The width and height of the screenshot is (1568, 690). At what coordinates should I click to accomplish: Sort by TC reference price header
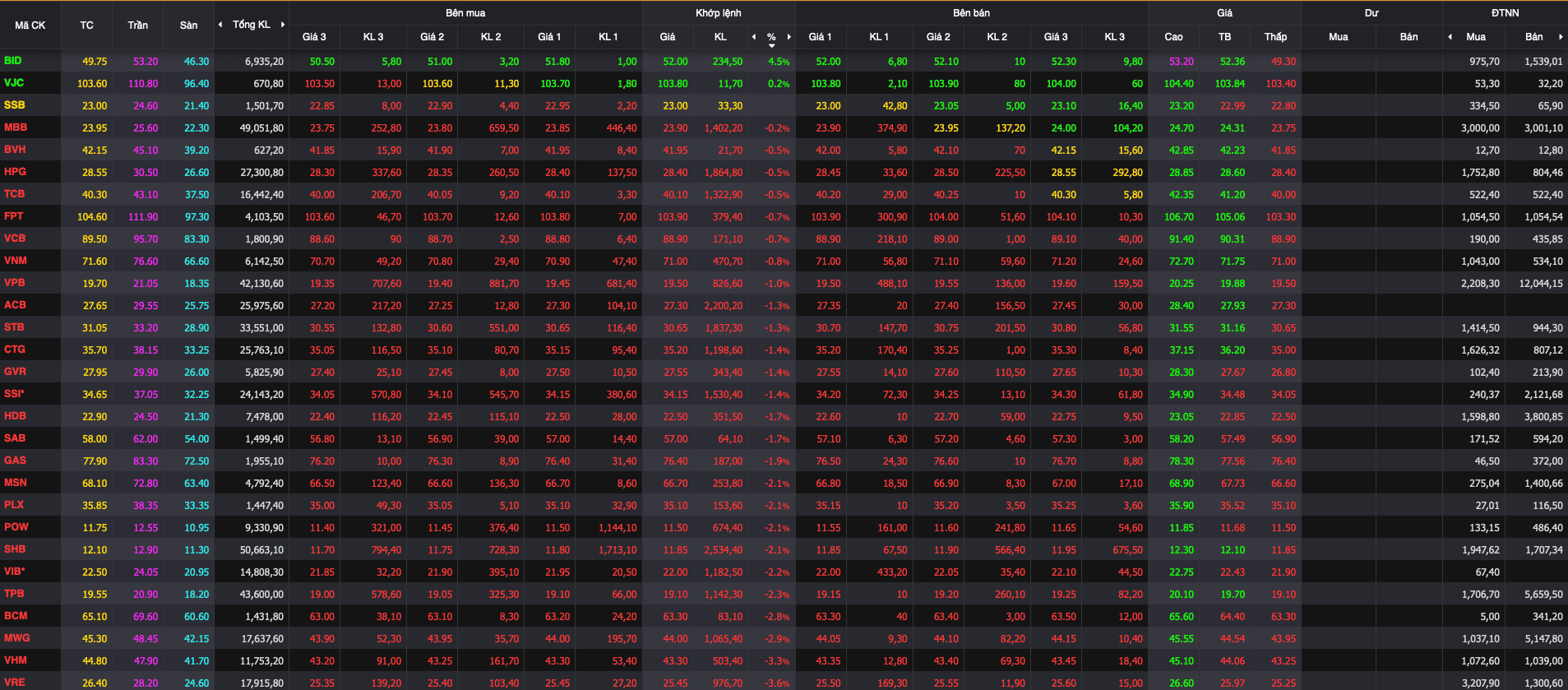[86, 25]
